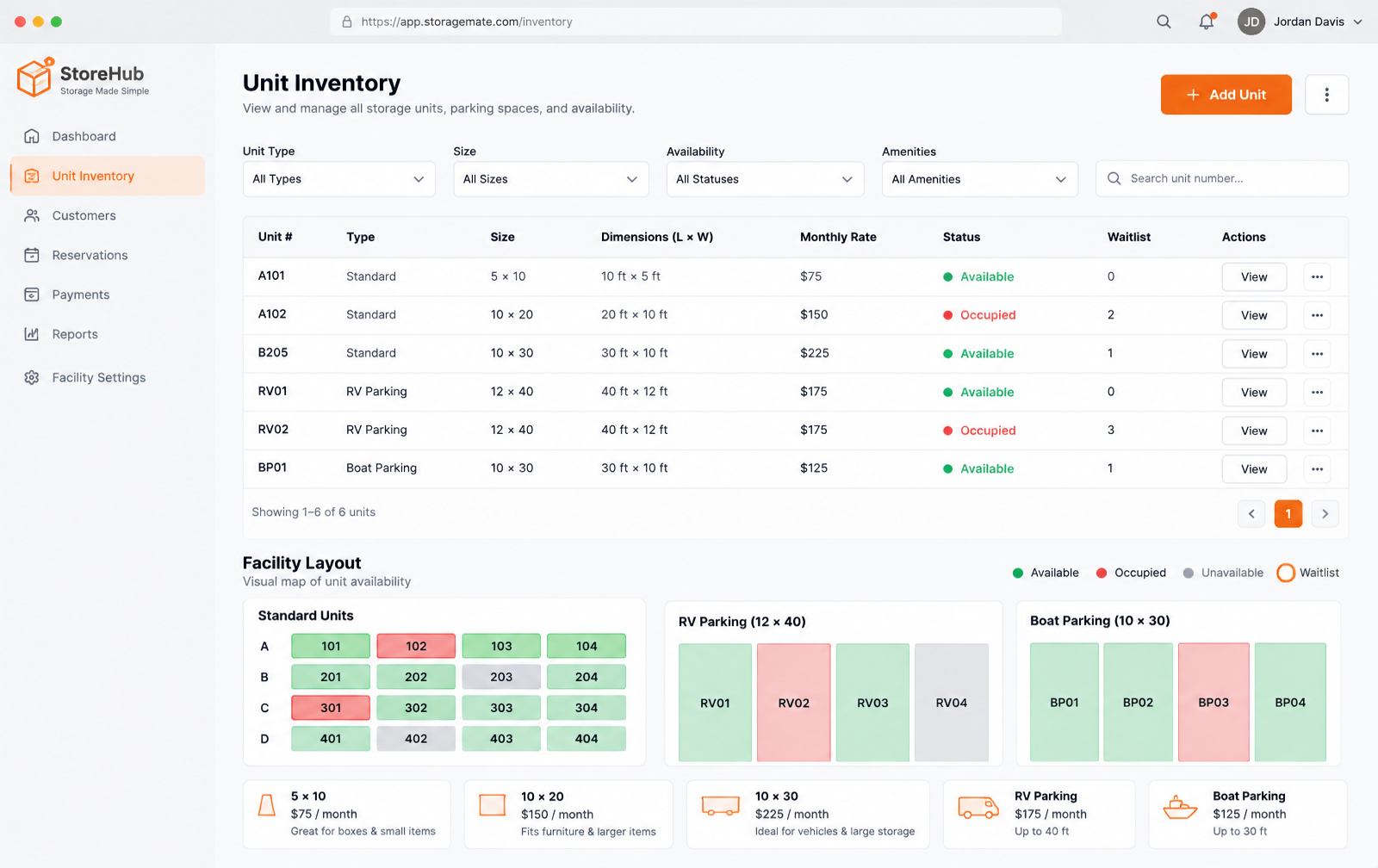
Task: Click the Waitlist column header
Action: point(1129,237)
